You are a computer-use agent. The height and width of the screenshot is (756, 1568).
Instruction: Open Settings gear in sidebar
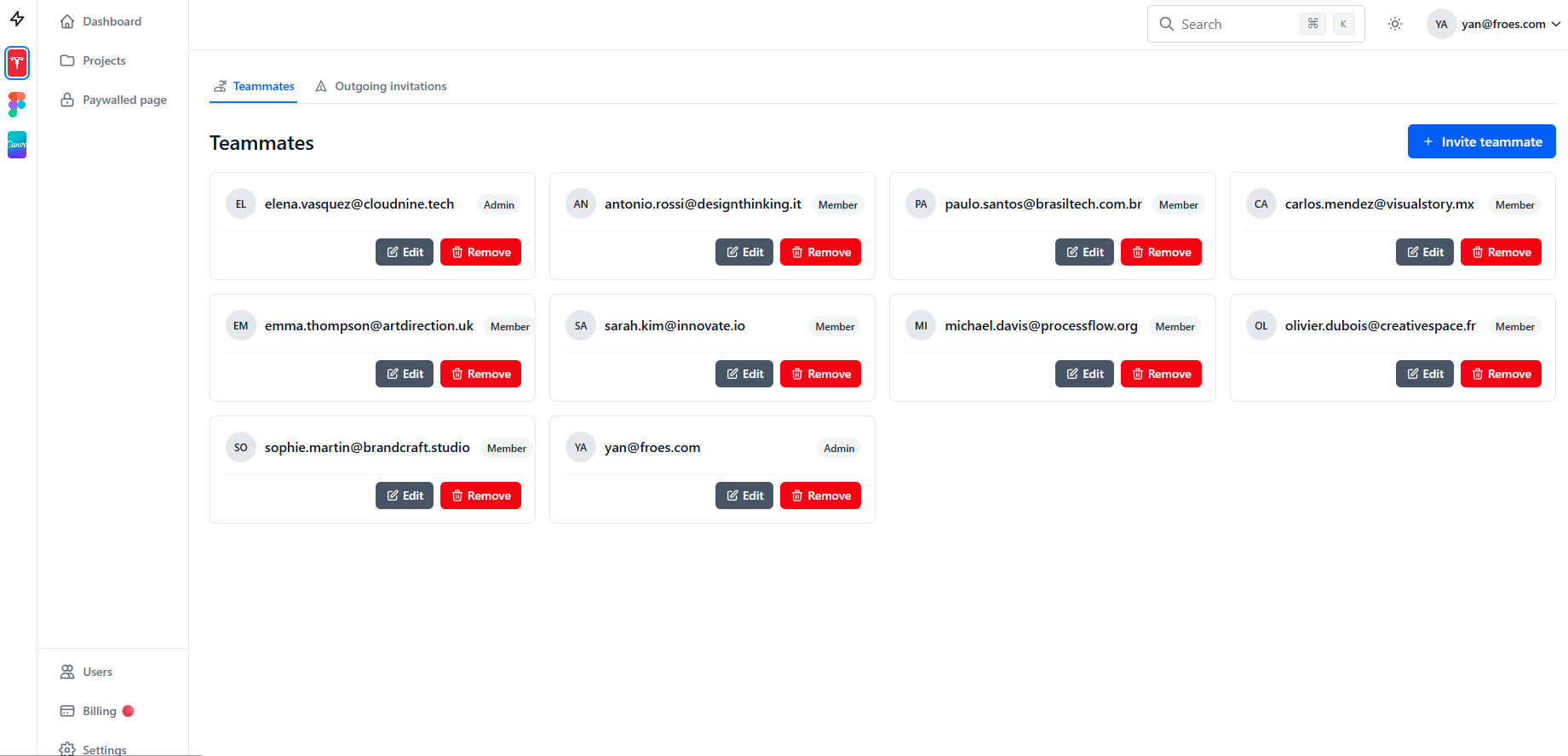[104, 748]
